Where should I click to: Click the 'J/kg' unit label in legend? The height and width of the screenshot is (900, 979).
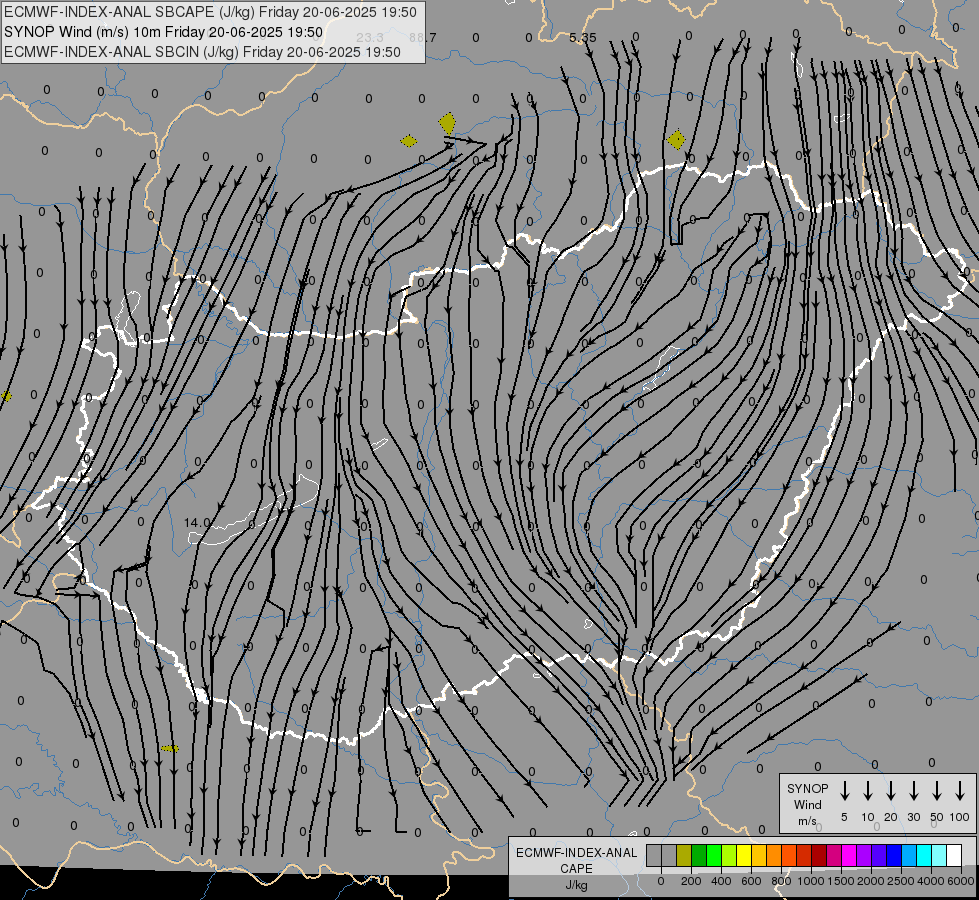click(576, 885)
